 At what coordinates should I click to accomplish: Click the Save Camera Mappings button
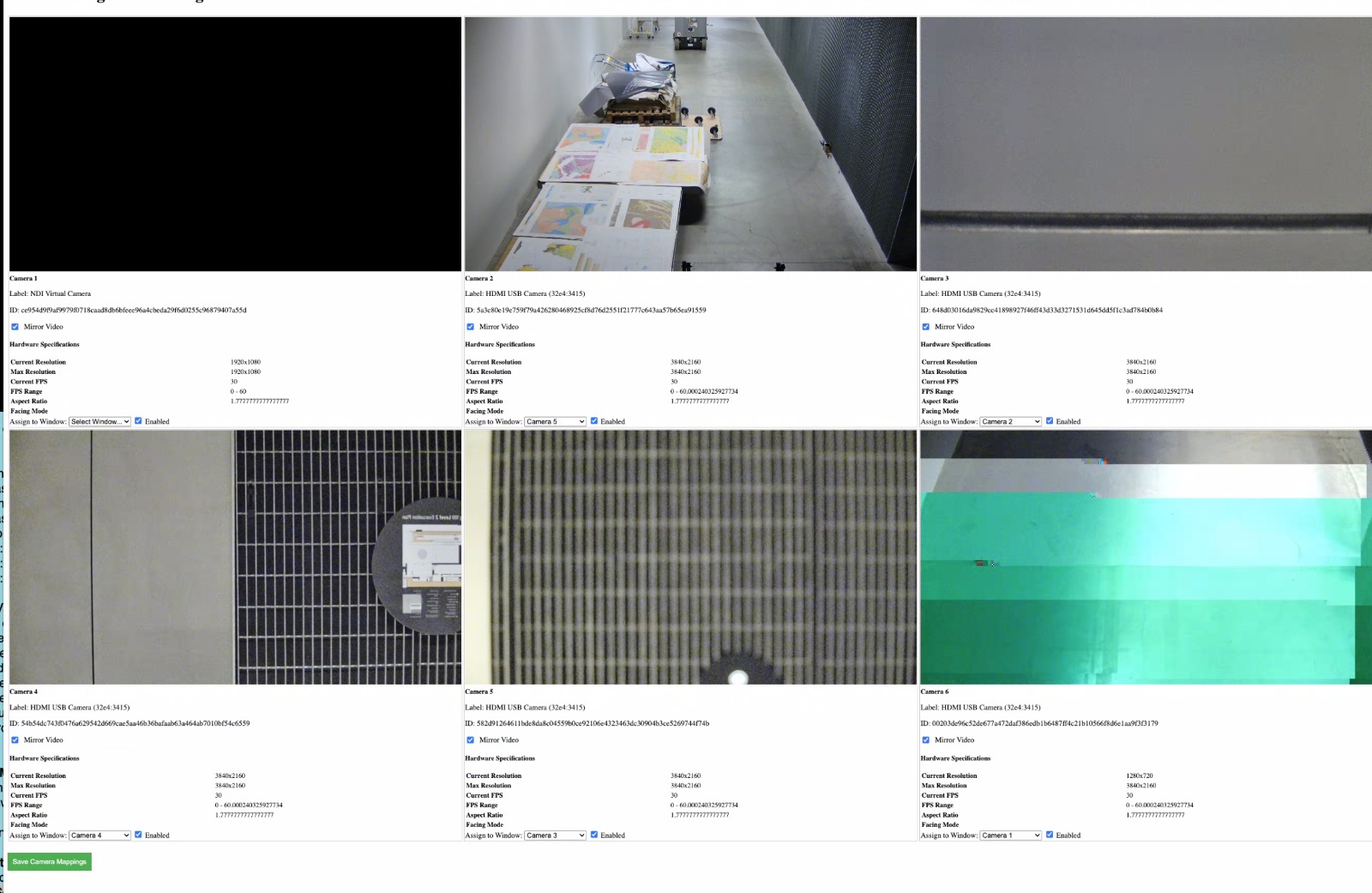coord(50,861)
